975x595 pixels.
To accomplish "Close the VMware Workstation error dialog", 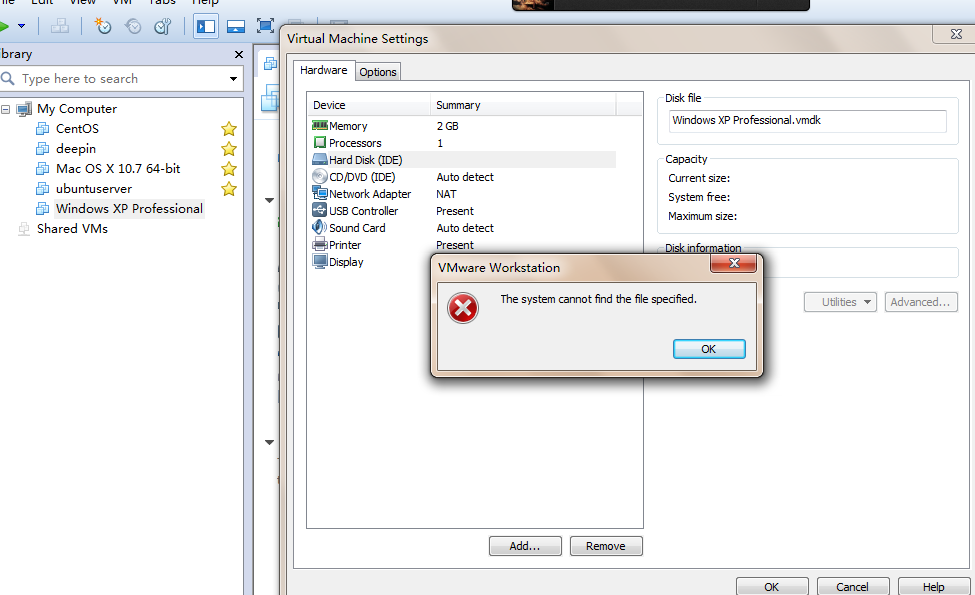I will pyautogui.click(x=734, y=263).
